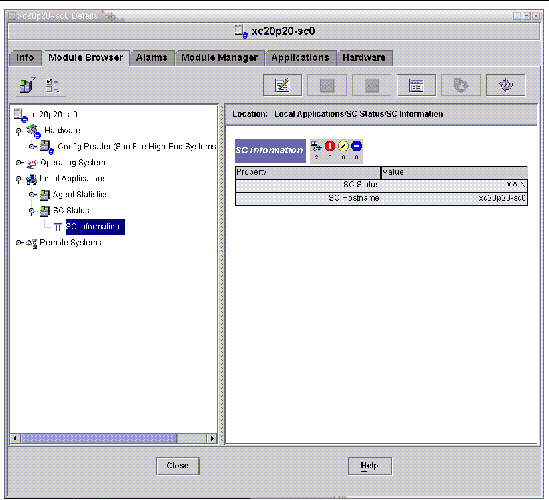Image resolution: width=549 pixels, height=500 pixels.
Task: Select the Module Browser tab
Action: [x=85, y=58]
